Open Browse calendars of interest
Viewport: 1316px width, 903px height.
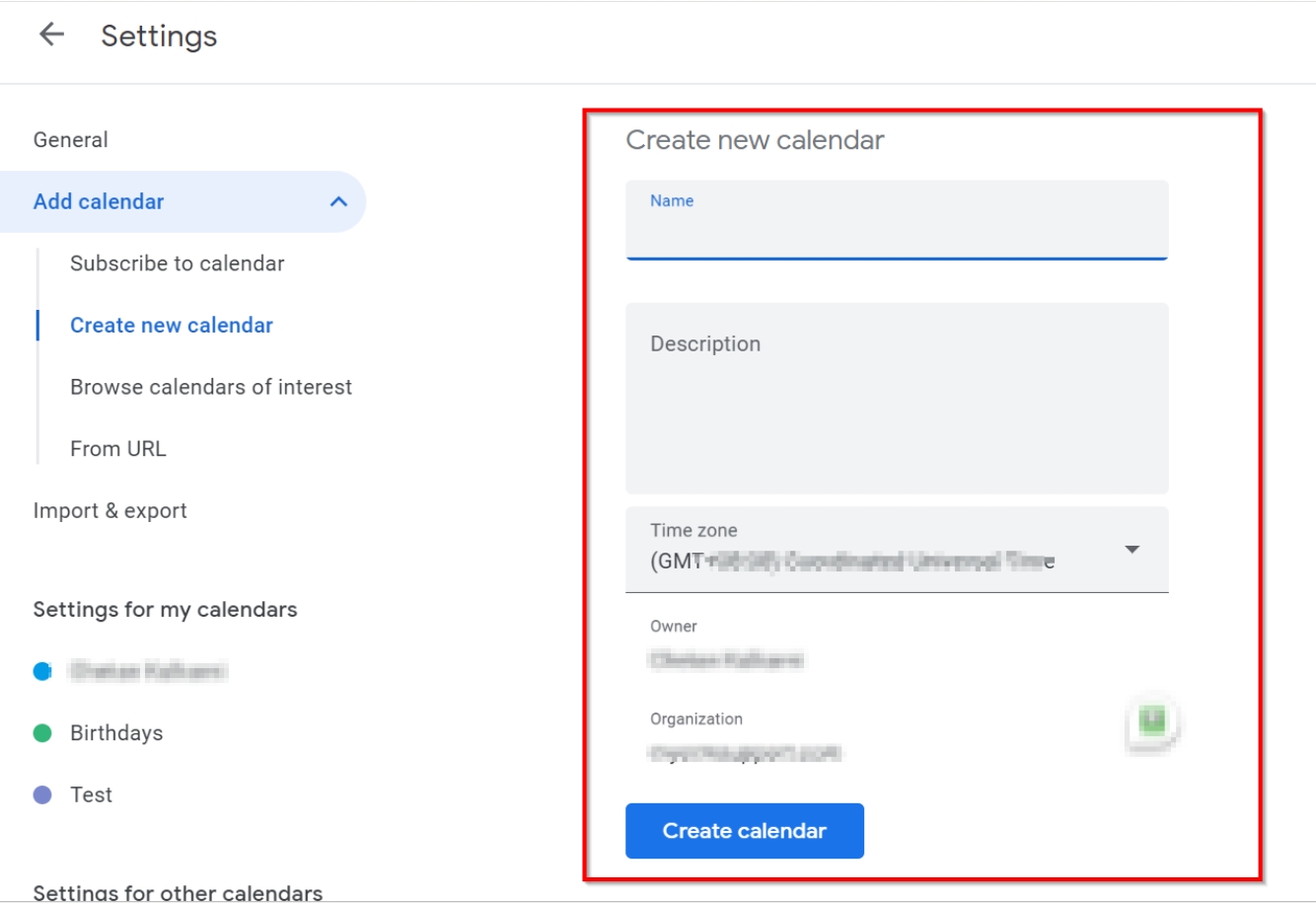click(211, 387)
